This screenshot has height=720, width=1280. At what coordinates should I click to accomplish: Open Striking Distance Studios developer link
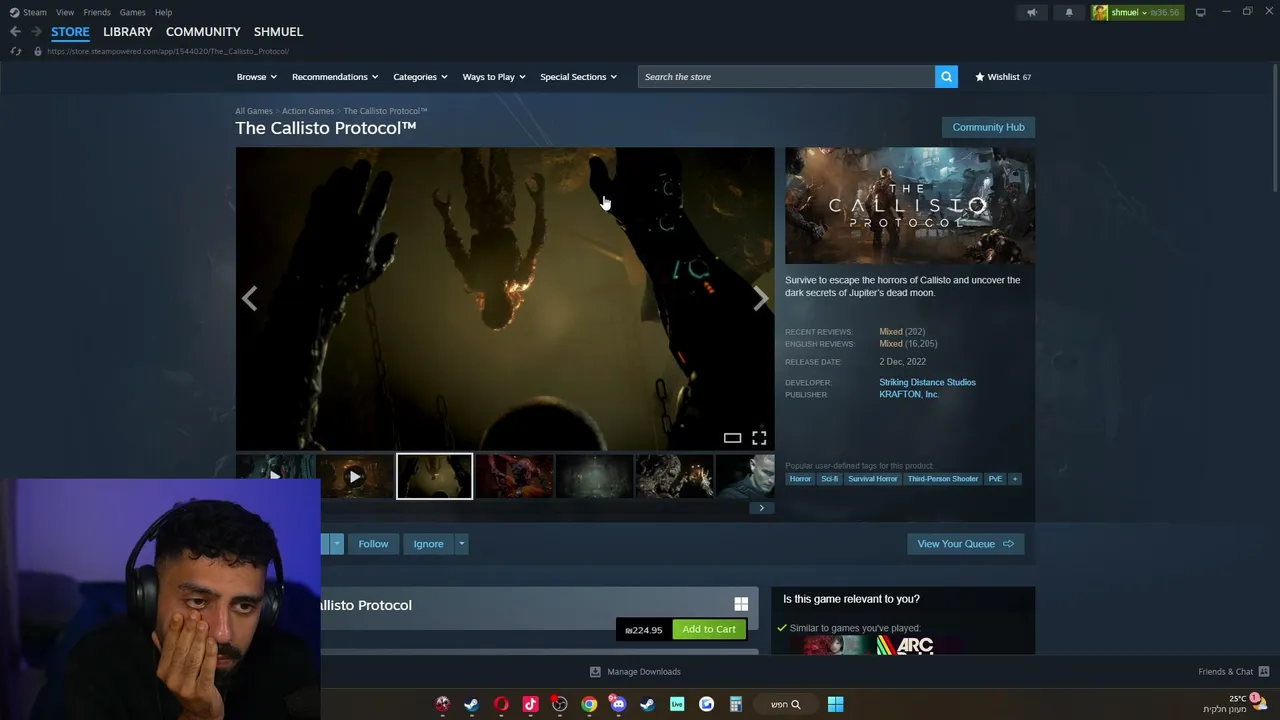[x=927, y=382]
